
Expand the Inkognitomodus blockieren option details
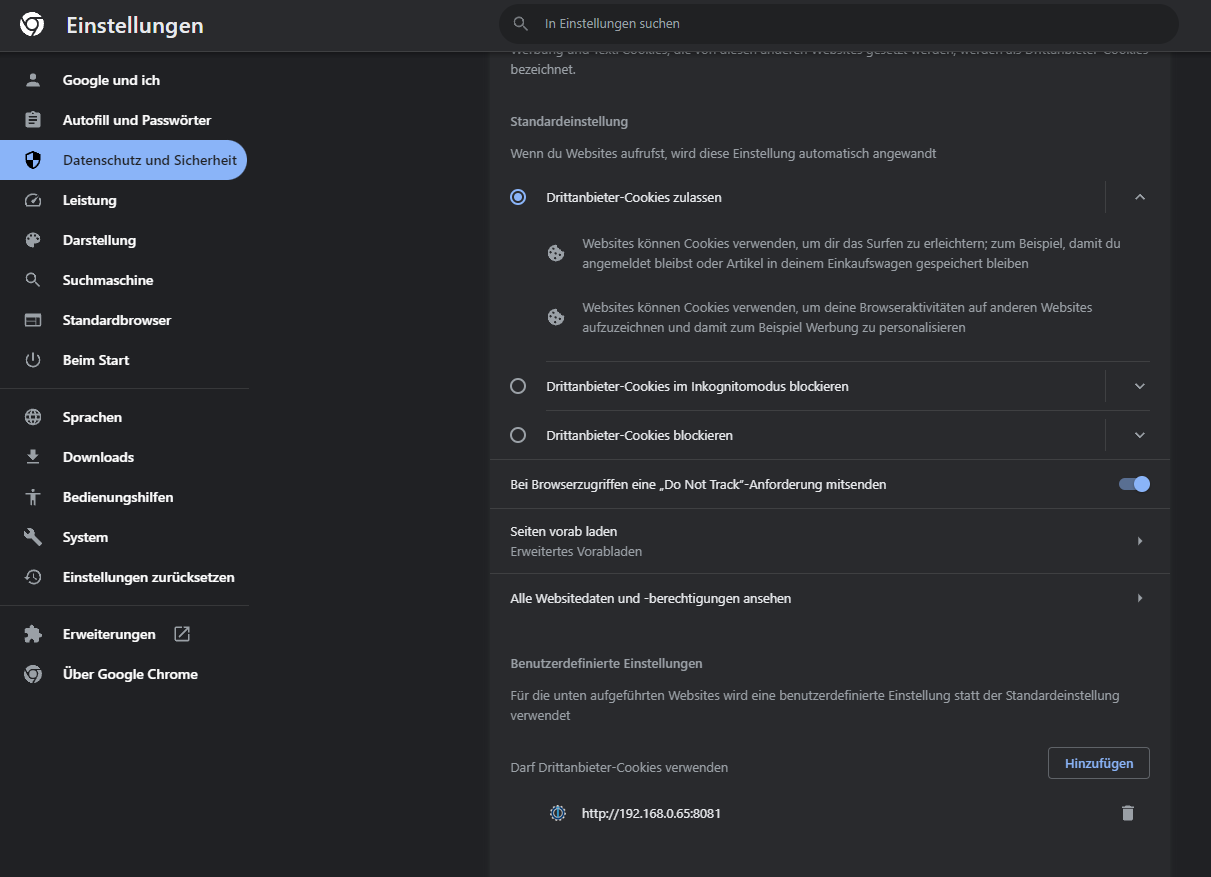pyautogui.click(x=1139, y=386)
